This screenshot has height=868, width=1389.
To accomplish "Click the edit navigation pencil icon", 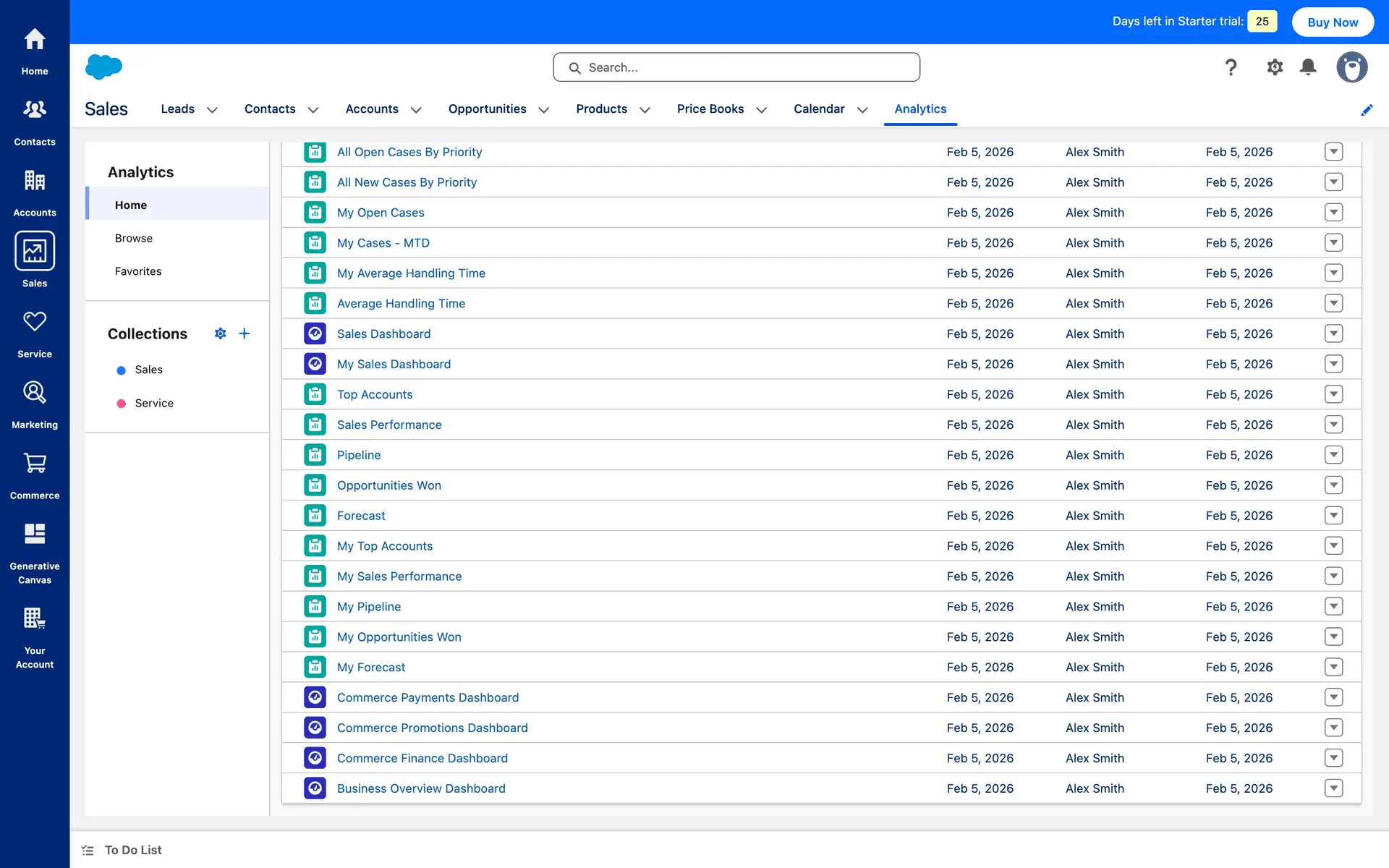I will 1367,110.
